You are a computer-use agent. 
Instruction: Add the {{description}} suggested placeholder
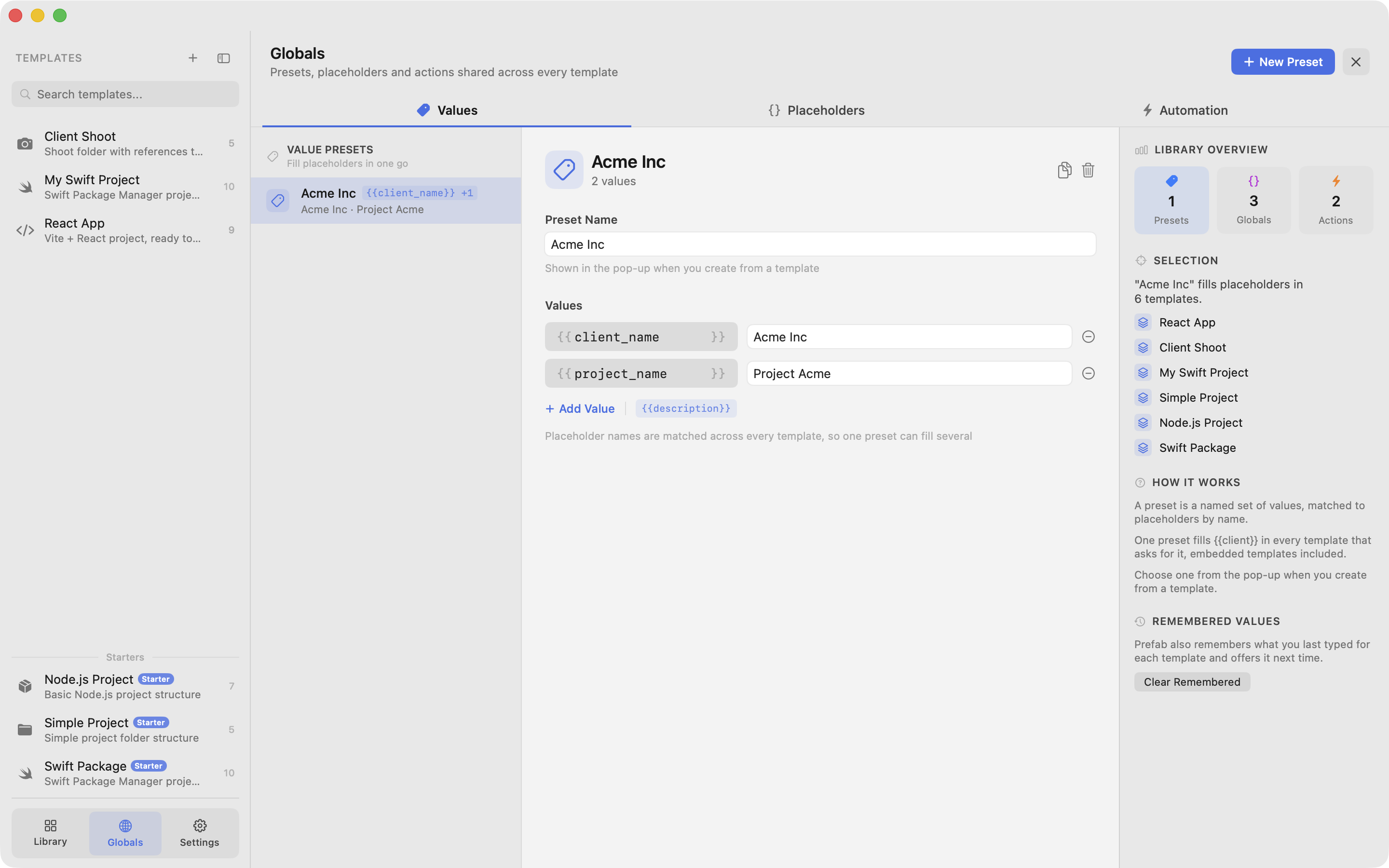(686, 408)
